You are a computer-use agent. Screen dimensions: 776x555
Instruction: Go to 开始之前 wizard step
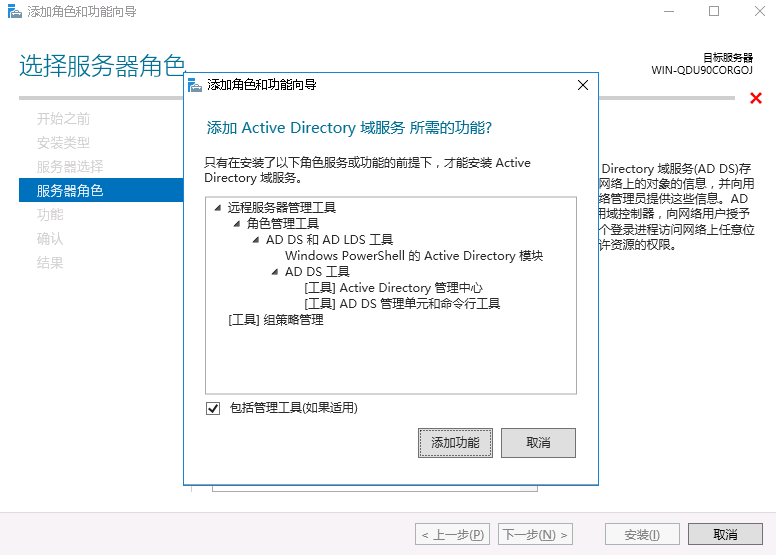tap(63, 119)
